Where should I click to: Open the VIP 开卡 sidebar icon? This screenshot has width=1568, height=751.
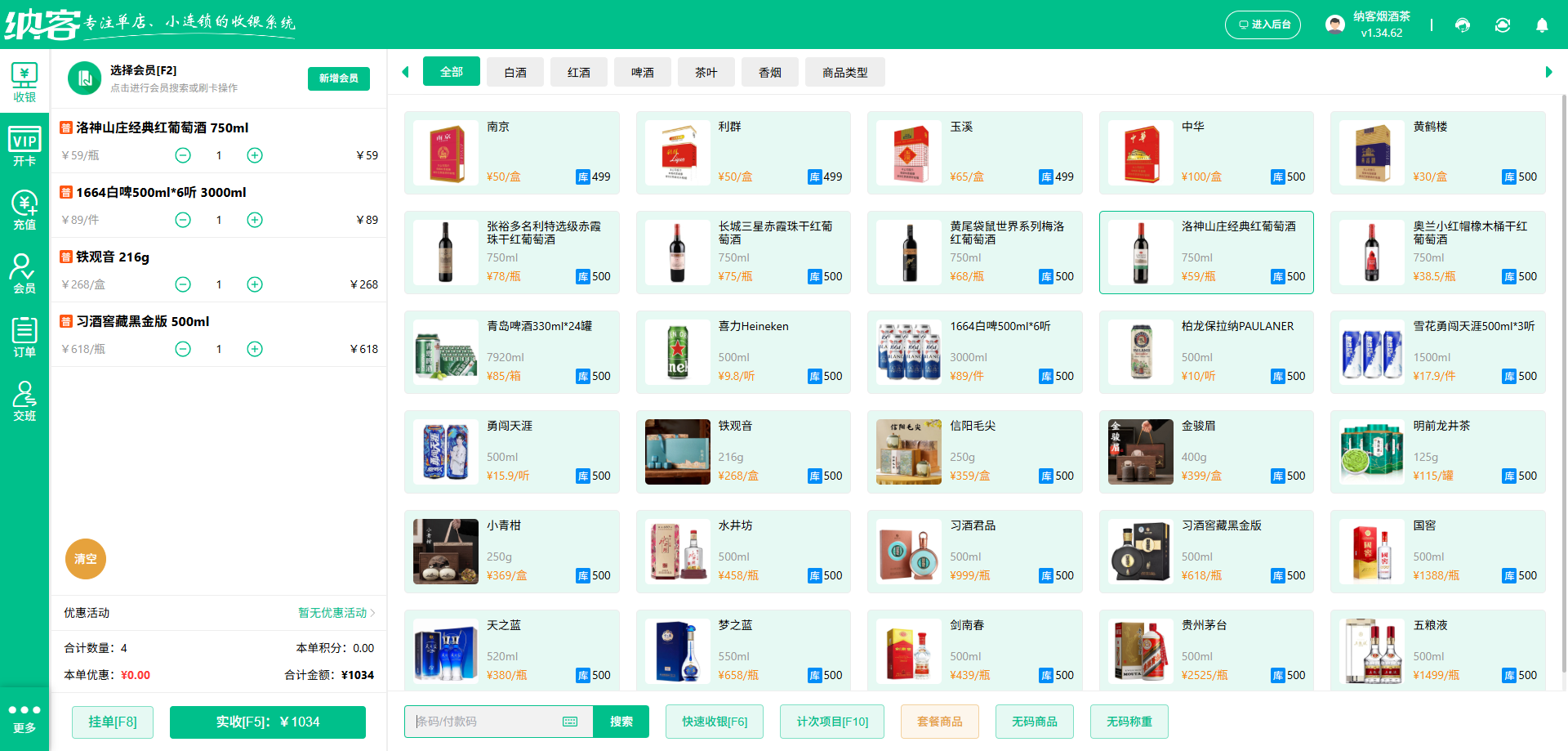point(24,146)
